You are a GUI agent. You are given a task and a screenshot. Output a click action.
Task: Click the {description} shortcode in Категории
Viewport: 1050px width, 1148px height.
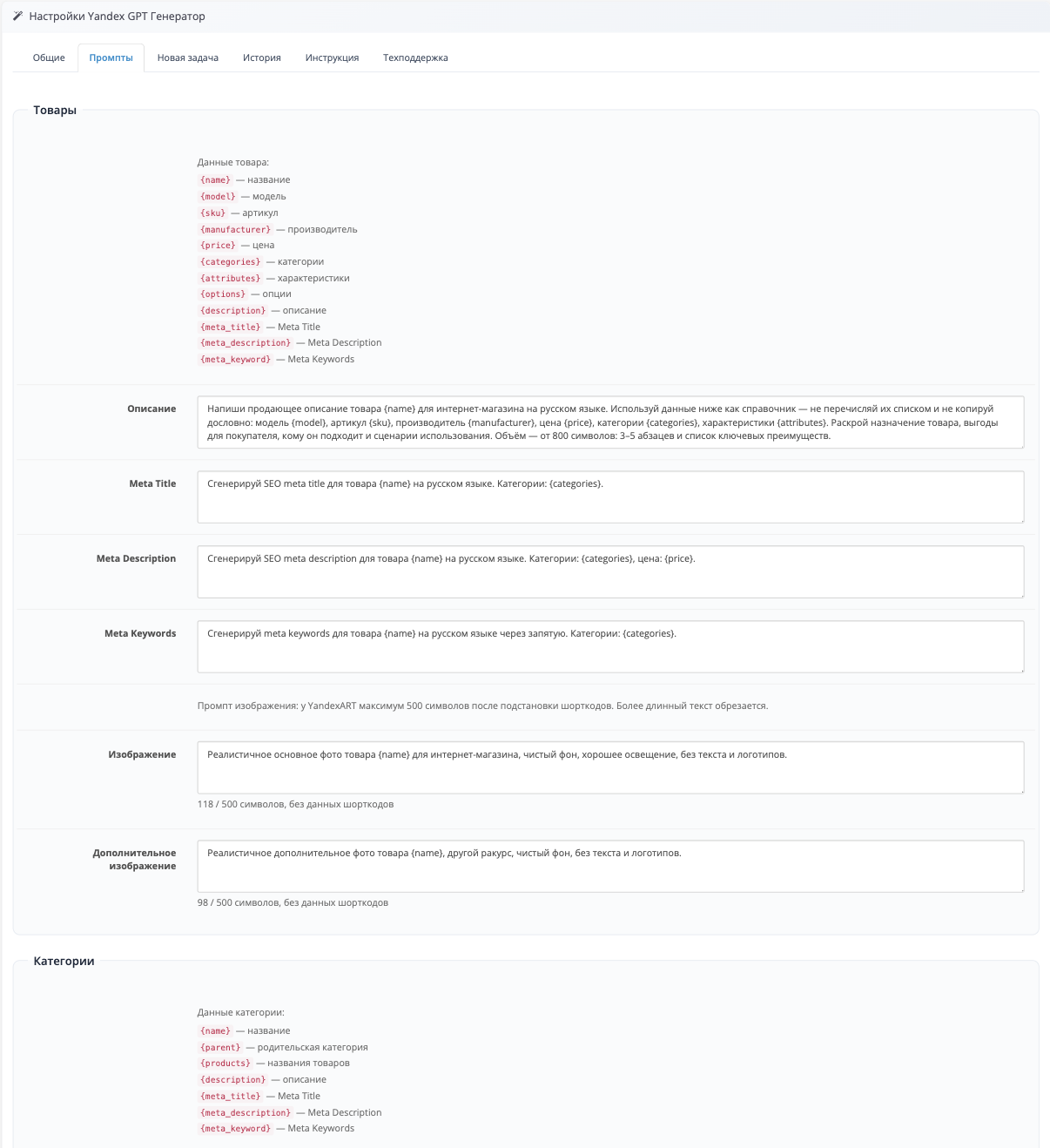pos(232,1080)
